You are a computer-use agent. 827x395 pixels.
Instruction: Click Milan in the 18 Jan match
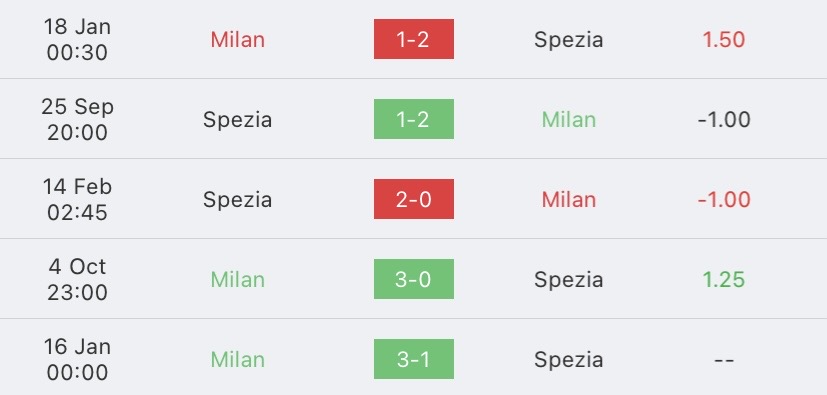237,40
